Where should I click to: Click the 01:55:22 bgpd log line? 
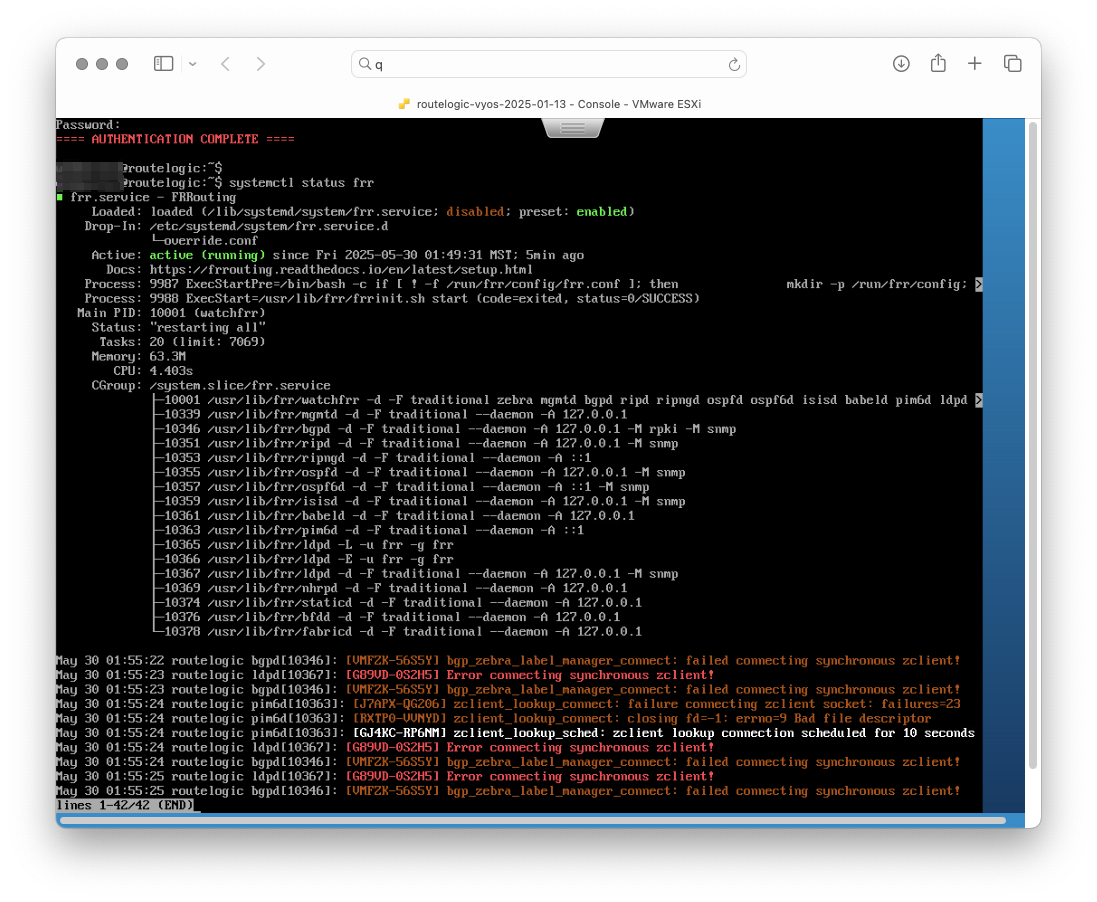point(508,661)
